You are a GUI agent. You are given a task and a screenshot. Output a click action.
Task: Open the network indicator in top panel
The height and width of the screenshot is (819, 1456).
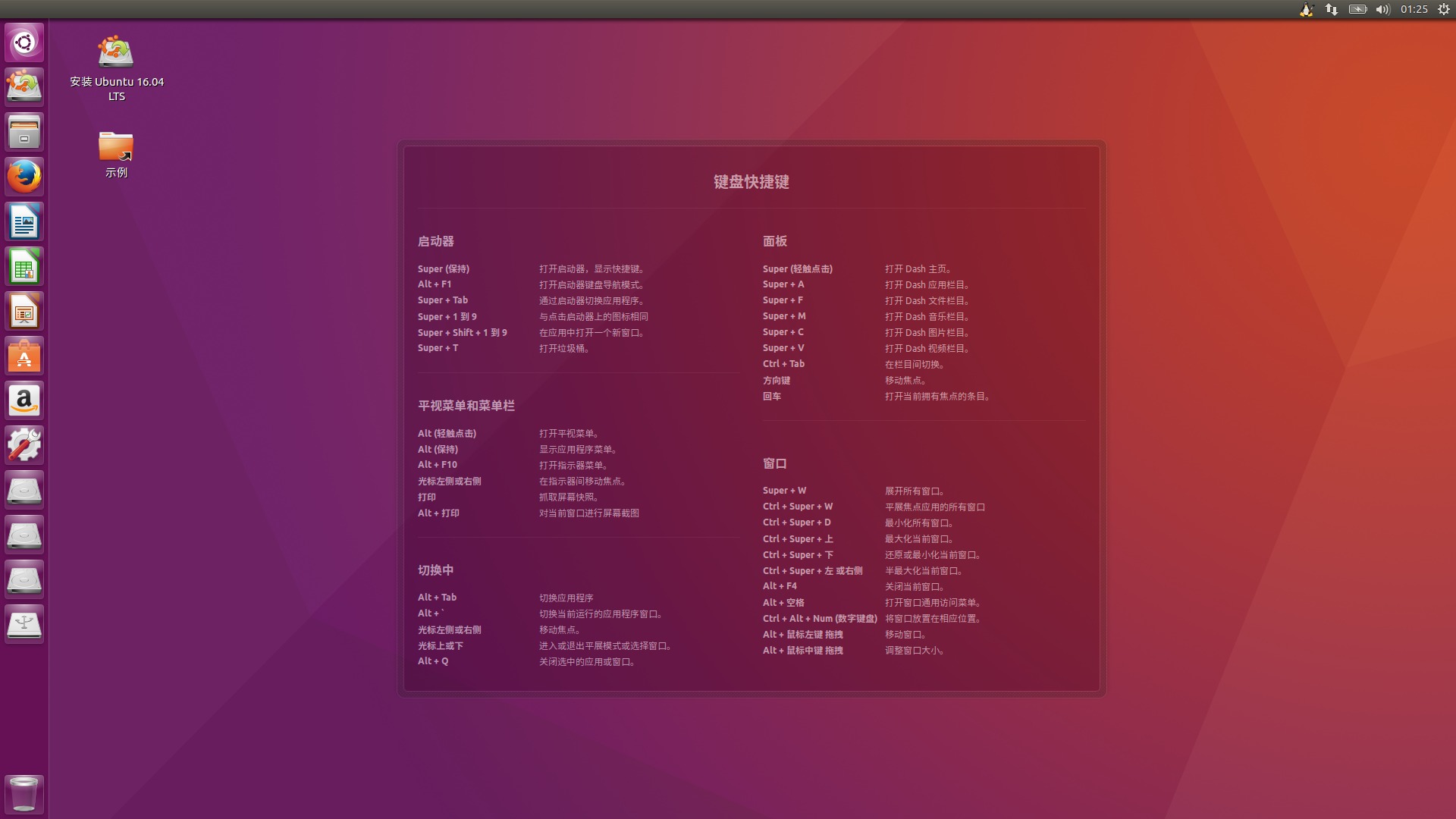click(x=1332, y=9)
